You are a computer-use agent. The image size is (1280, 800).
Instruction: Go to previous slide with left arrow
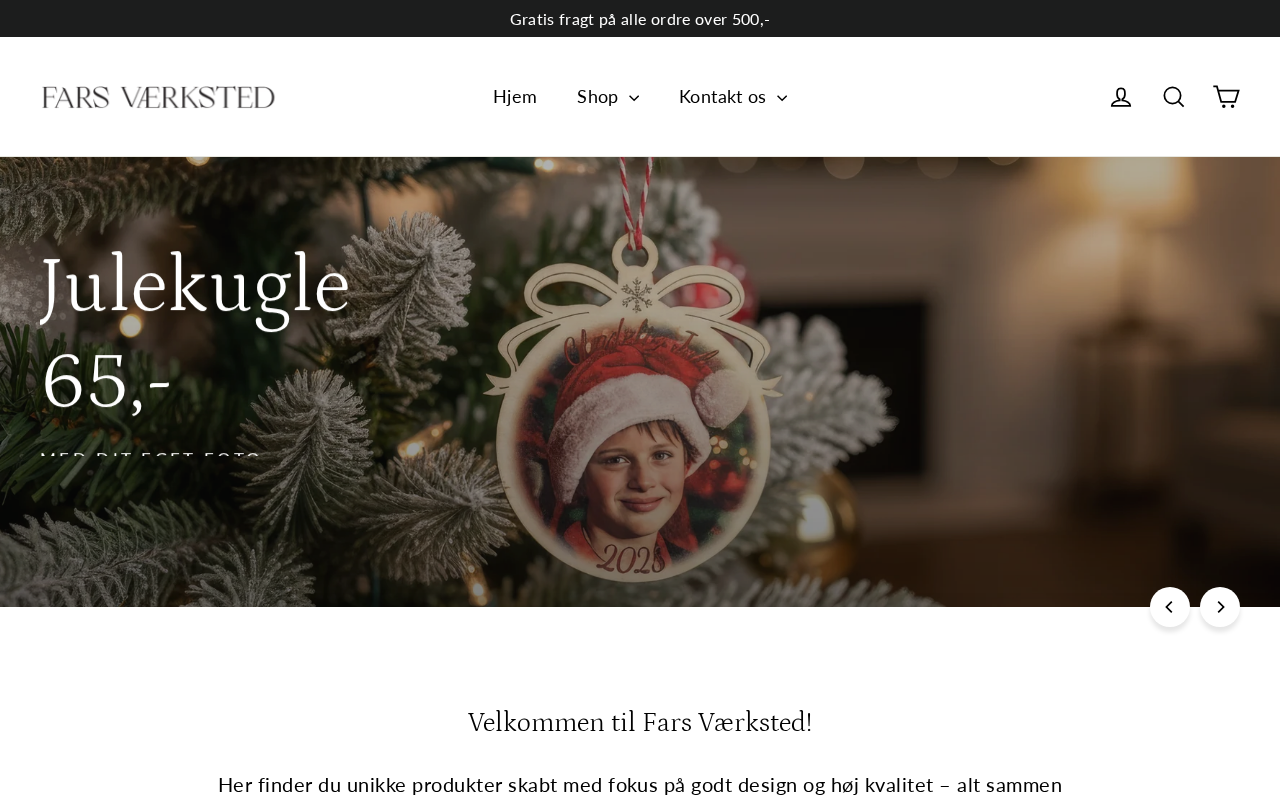(1170, 607)
